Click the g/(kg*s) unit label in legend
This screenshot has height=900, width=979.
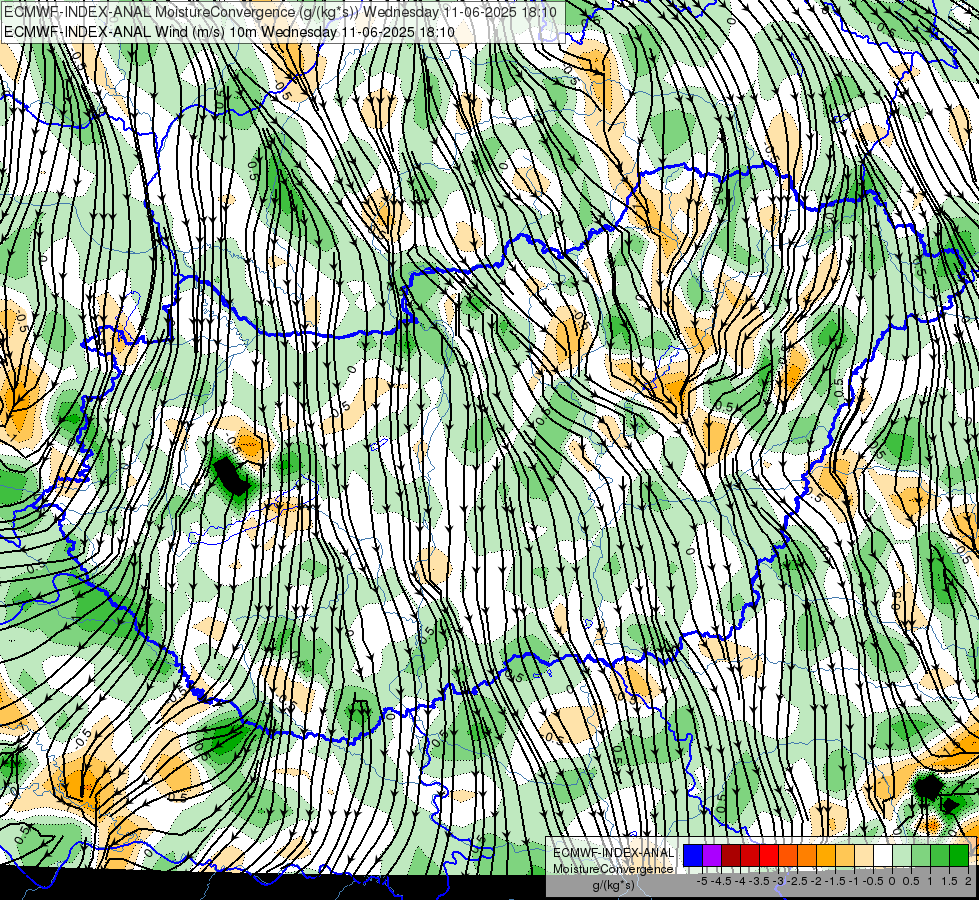[614, 886]
